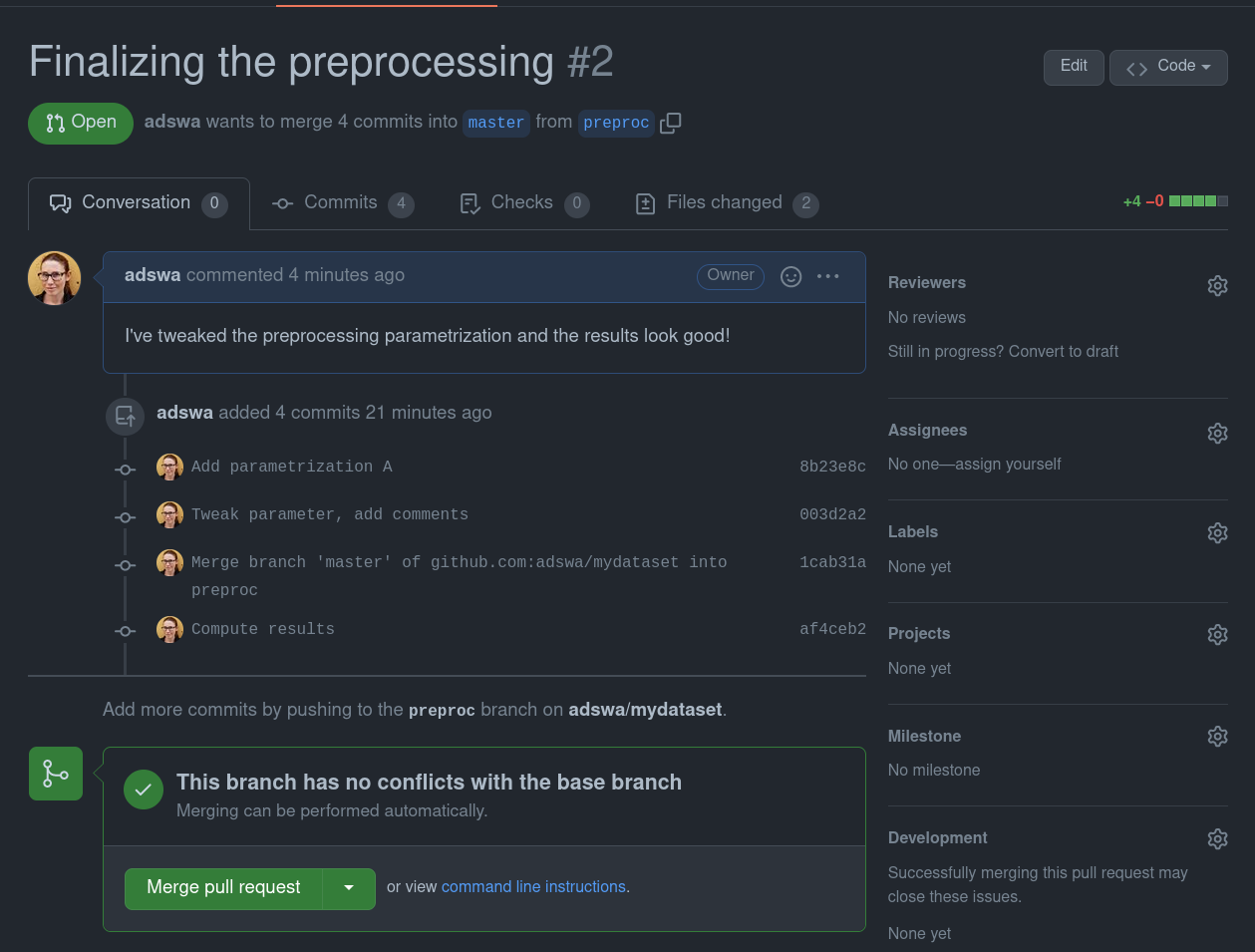Image resolution: width=1255 pixels, height=952 pixels.
Task: Switch to the Commits tab
Action: tap(342, 203)
